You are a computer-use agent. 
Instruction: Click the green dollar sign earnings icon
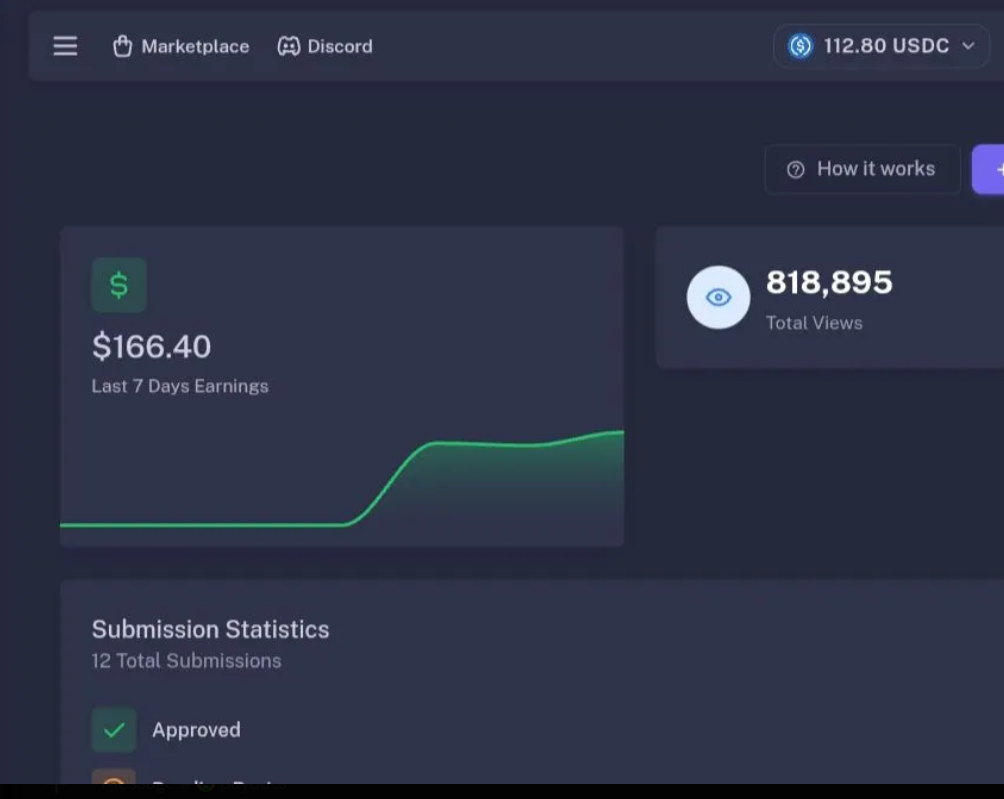[x=118, y=285]
